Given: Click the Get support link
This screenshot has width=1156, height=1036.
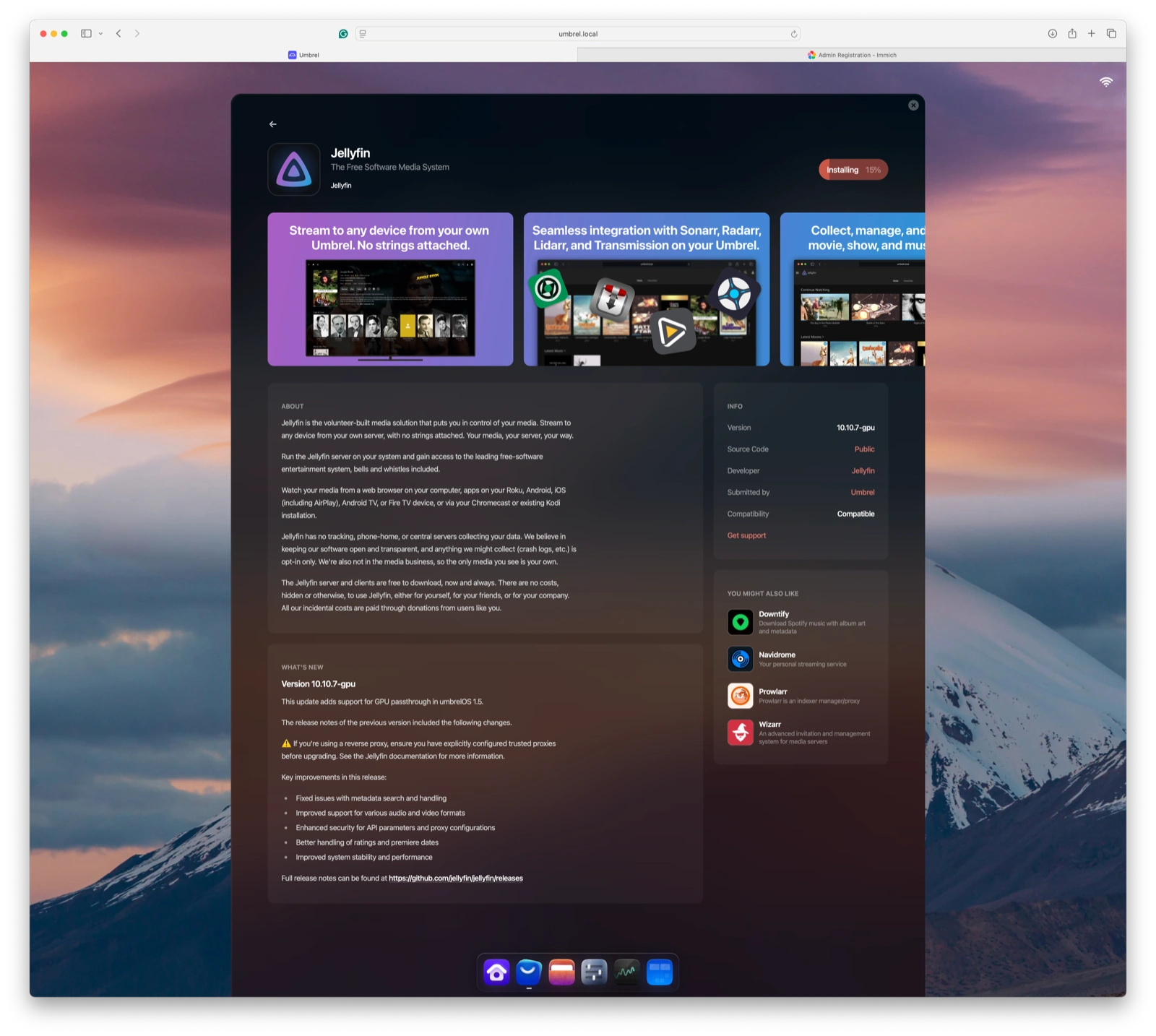Looking at the screenshot, I should click(746, 536).
